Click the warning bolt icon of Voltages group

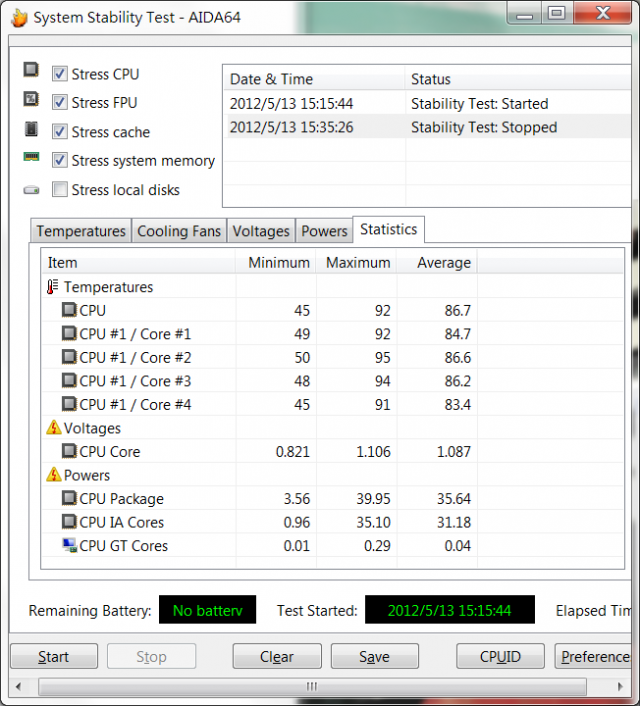54,427
